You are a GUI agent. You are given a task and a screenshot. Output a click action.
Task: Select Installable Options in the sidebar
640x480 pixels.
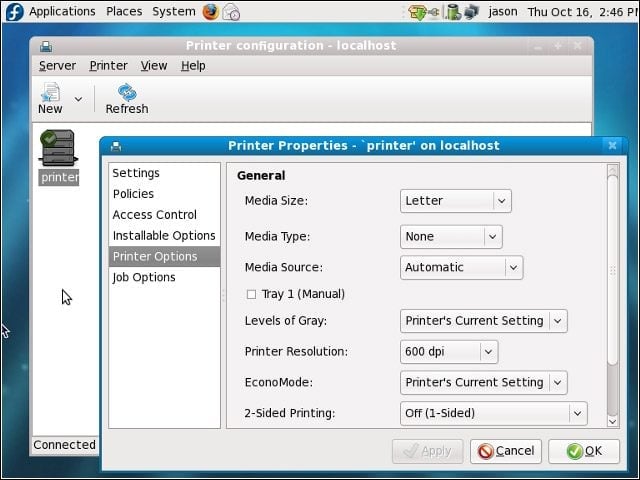pyautogui.click(x=164, y=236)
